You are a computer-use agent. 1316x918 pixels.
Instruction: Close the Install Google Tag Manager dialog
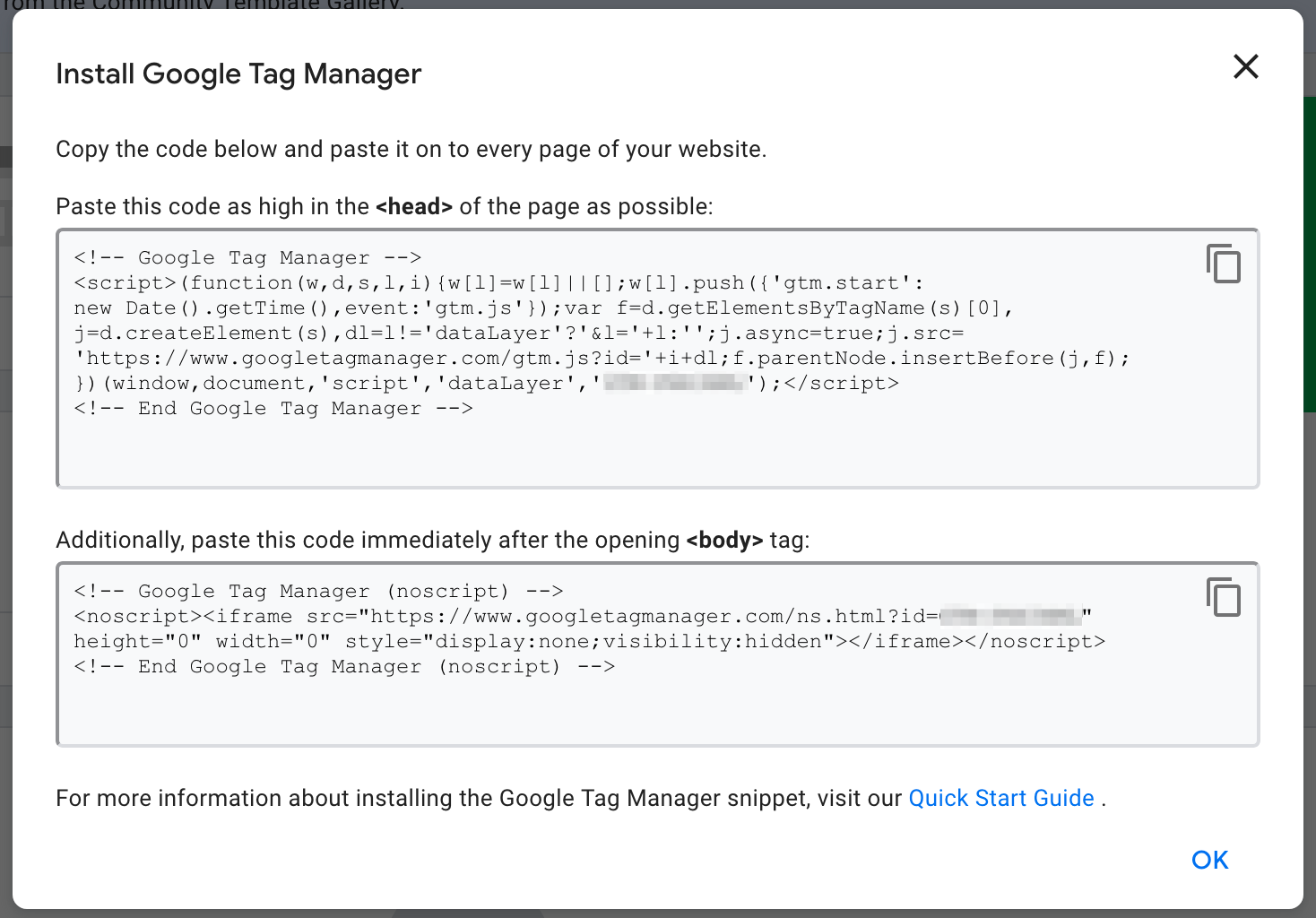coord(1246,66)
